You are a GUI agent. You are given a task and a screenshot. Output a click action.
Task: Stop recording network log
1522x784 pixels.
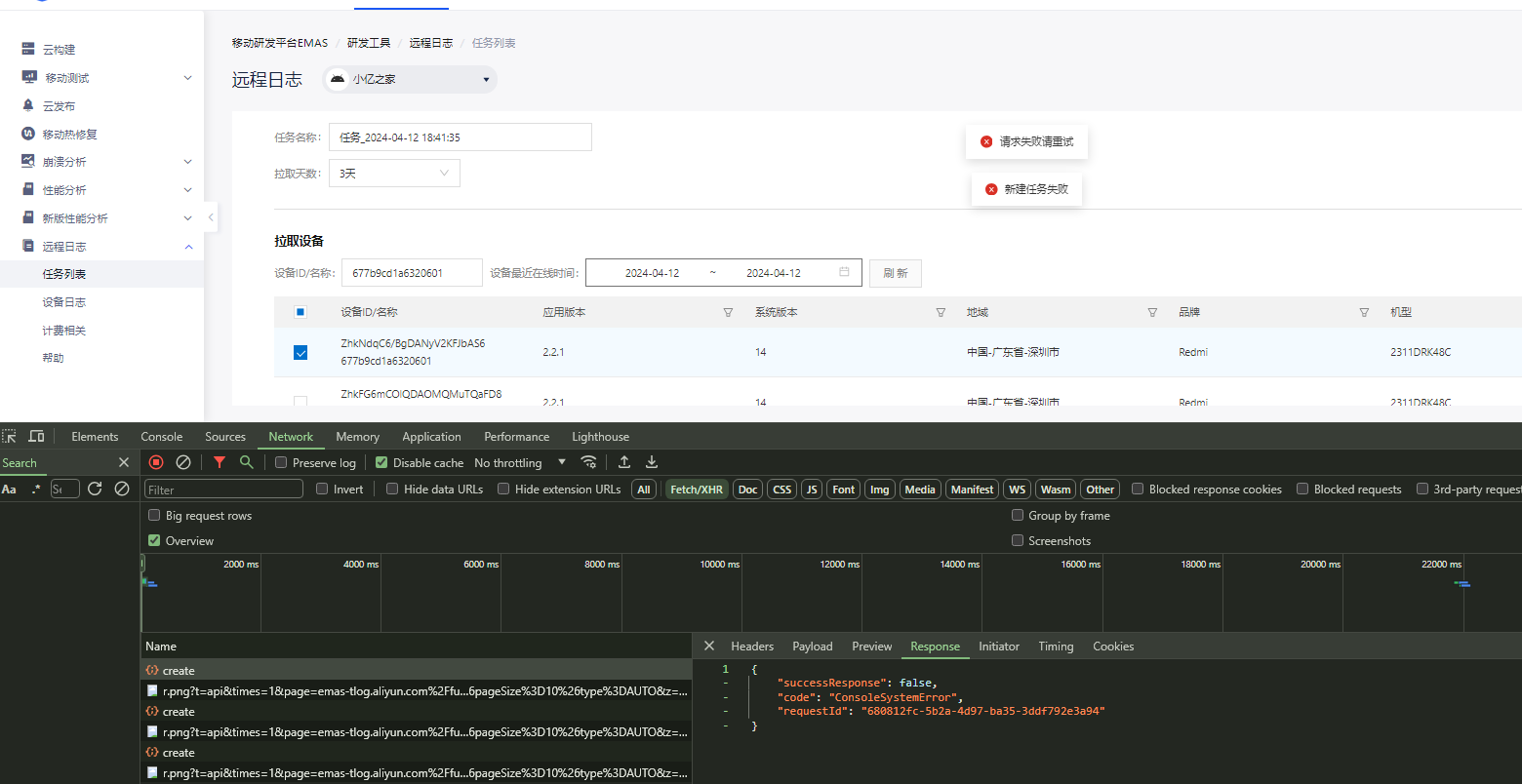coord(156,462)
